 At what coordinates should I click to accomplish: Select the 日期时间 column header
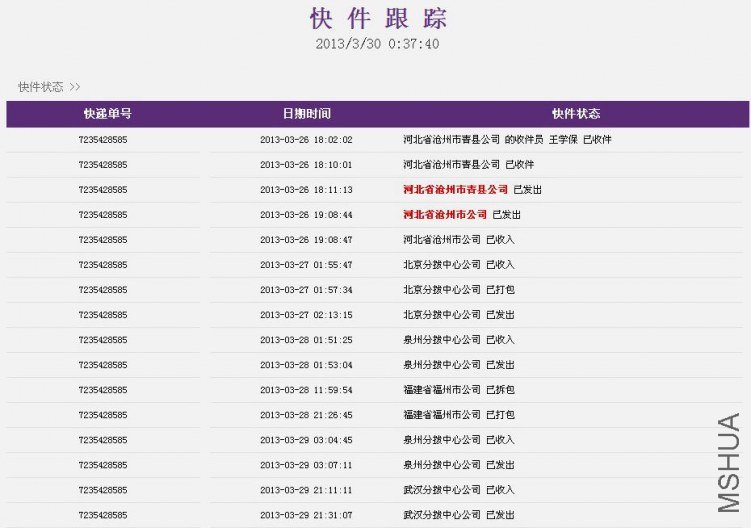[307, 114]
